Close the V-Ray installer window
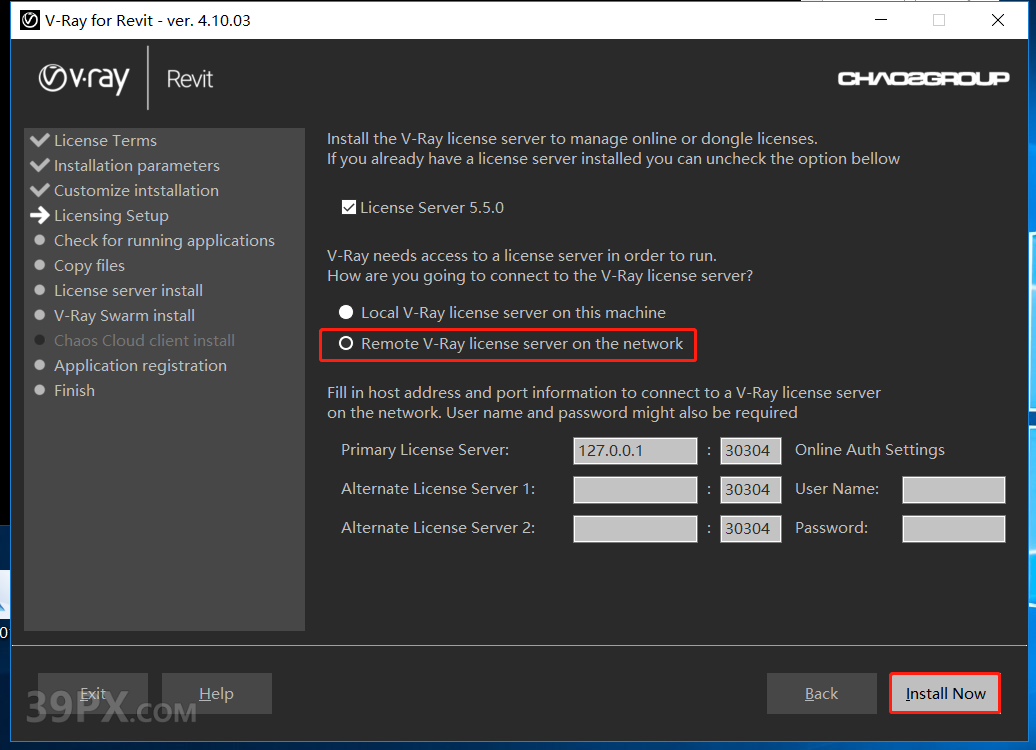The height and width of the screenshot is (750, 1036). coord(998,20)
